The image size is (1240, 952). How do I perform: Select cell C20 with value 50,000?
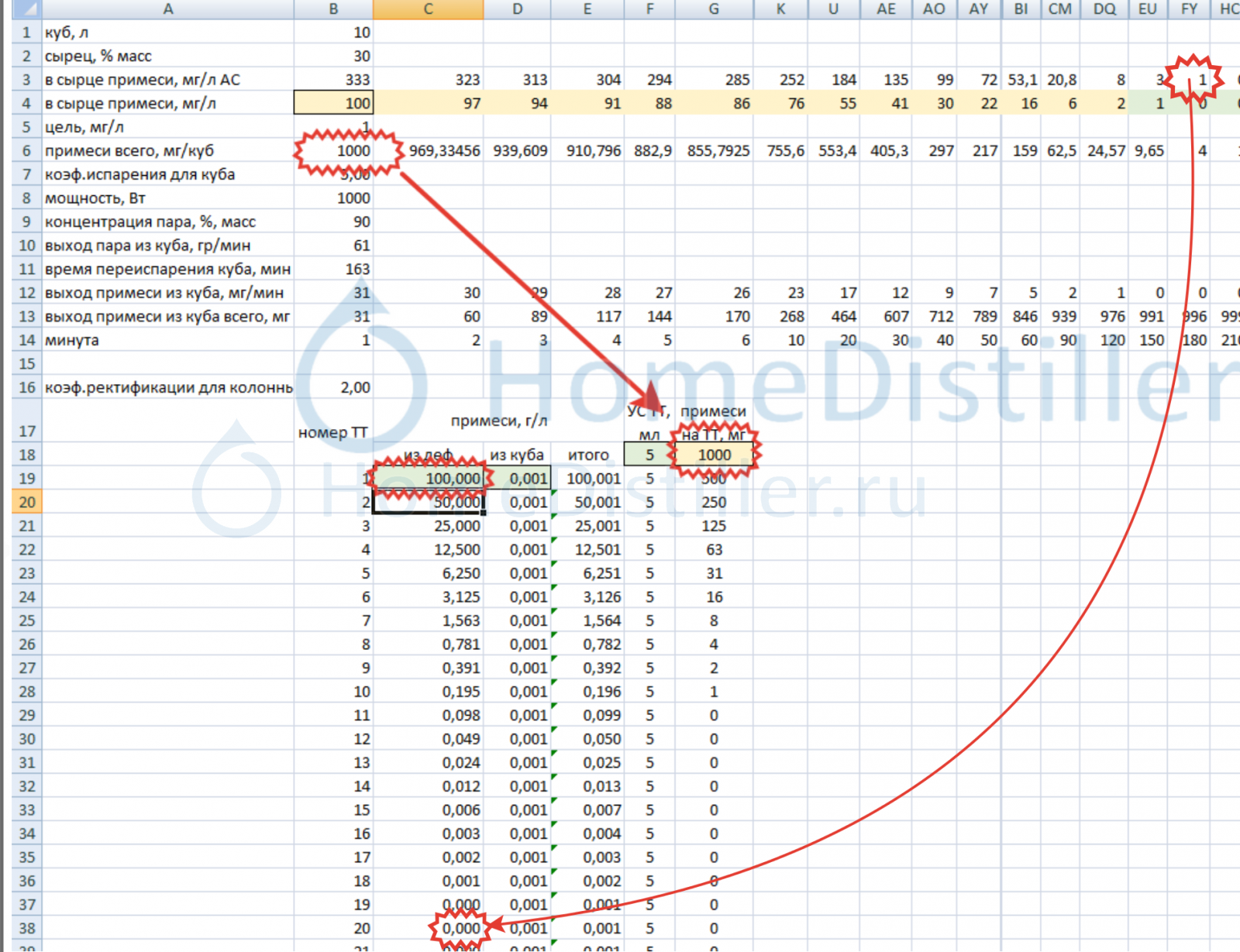(x=428, y=502)
